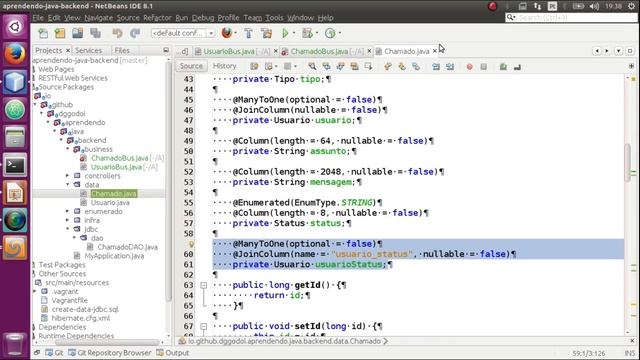Click the Build Project hammer icon
Viewport: 640px width, 360px height.
pos(248,33)
